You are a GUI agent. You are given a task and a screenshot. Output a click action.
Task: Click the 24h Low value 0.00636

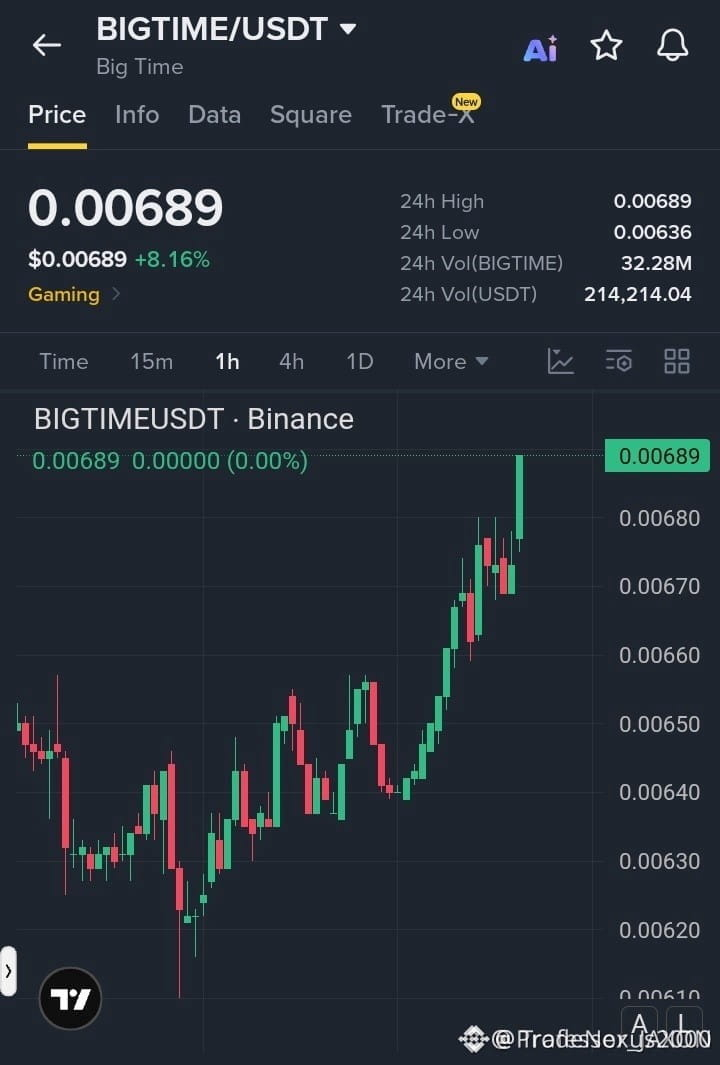(x=653, y=232)
